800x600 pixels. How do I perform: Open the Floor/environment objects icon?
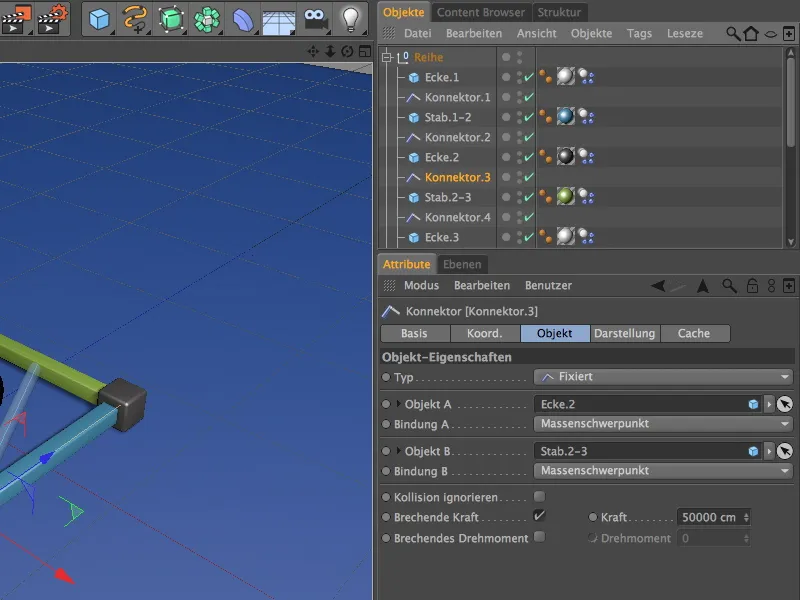(x=279, y=21)
